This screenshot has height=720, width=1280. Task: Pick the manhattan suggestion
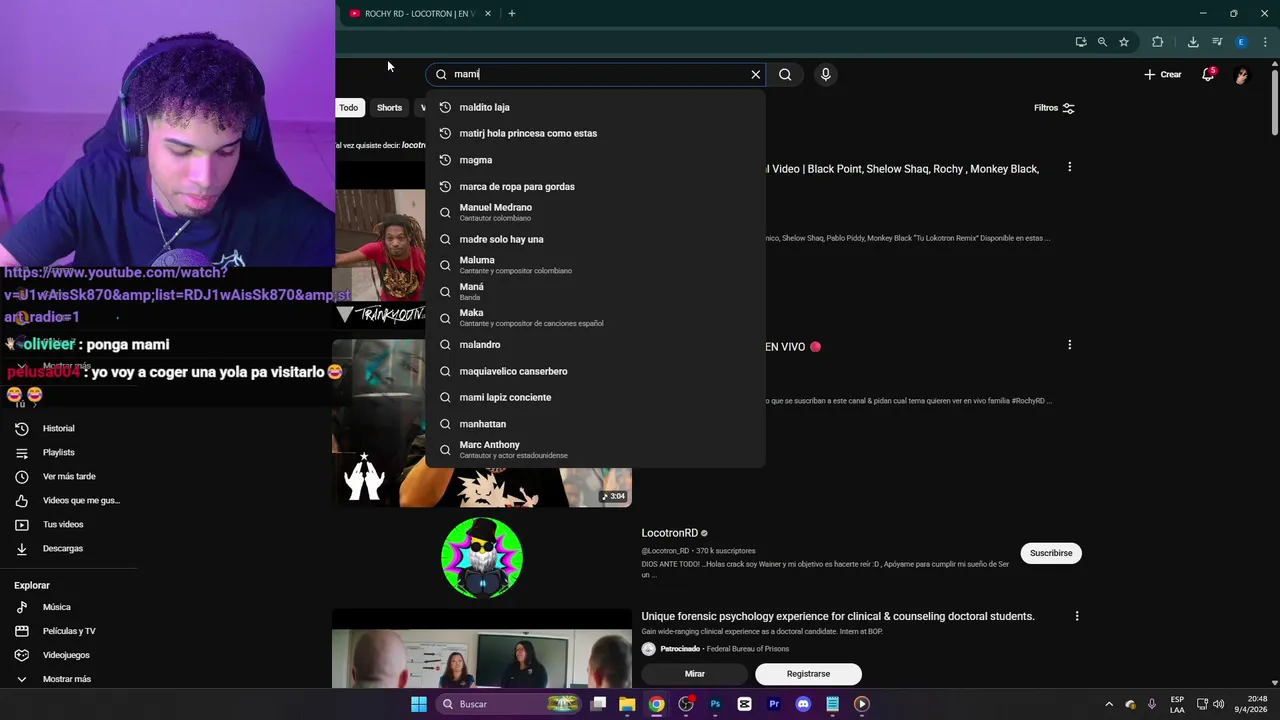click(595, 424)
